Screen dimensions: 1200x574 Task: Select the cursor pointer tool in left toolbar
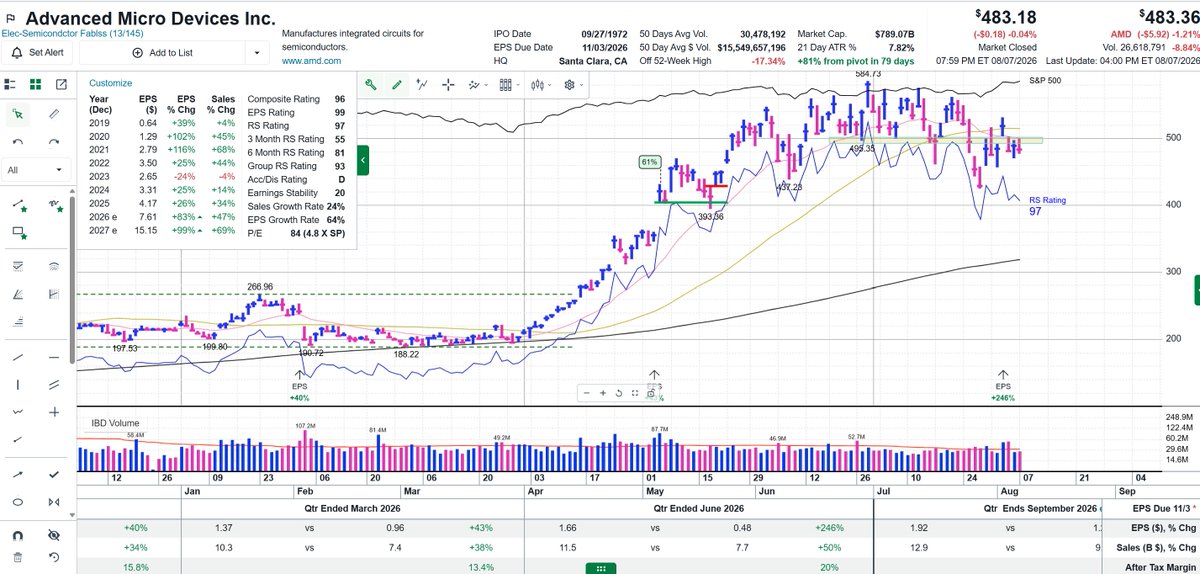click(x=19, y=115)
